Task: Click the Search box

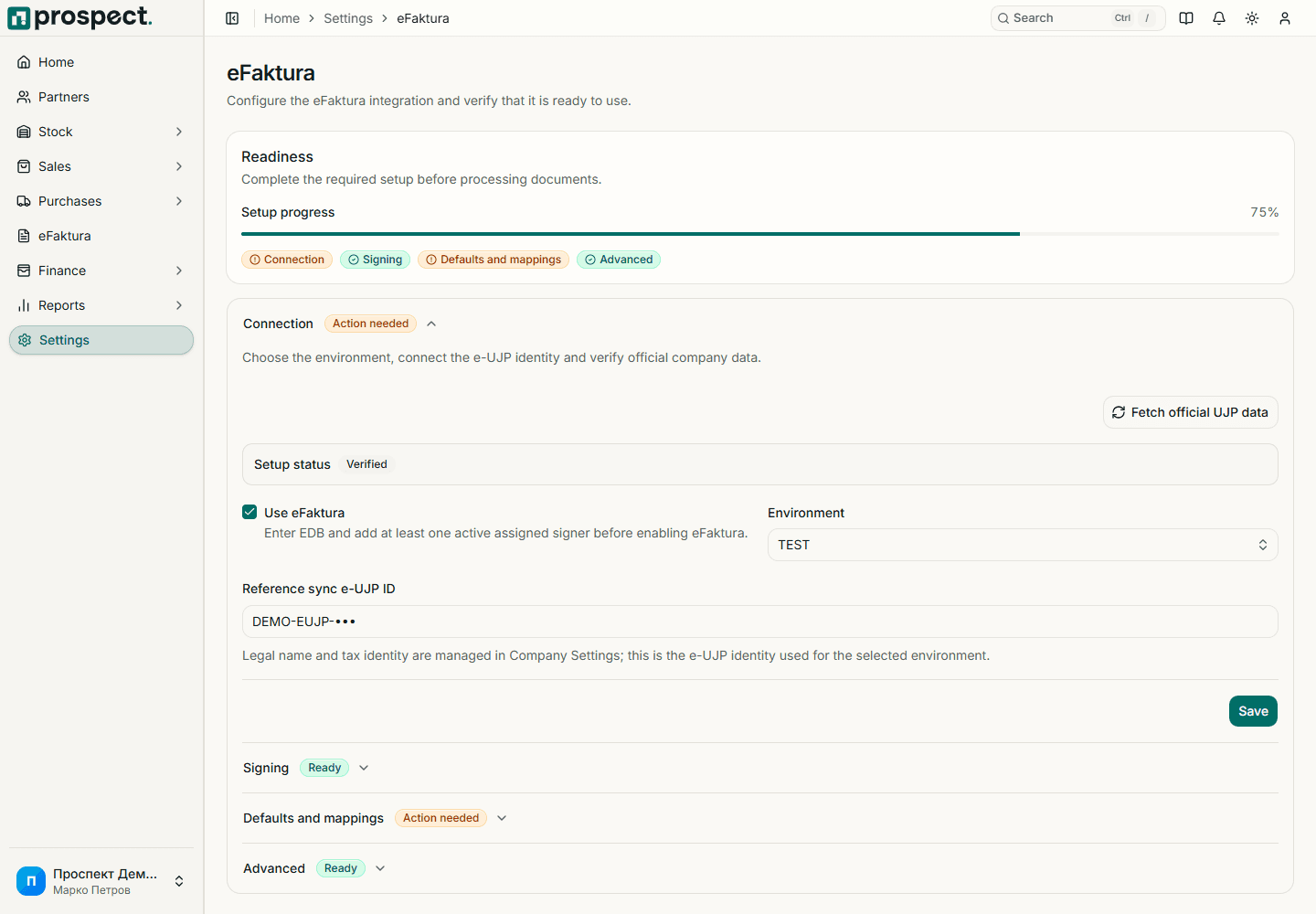Action: point(1078,18)
